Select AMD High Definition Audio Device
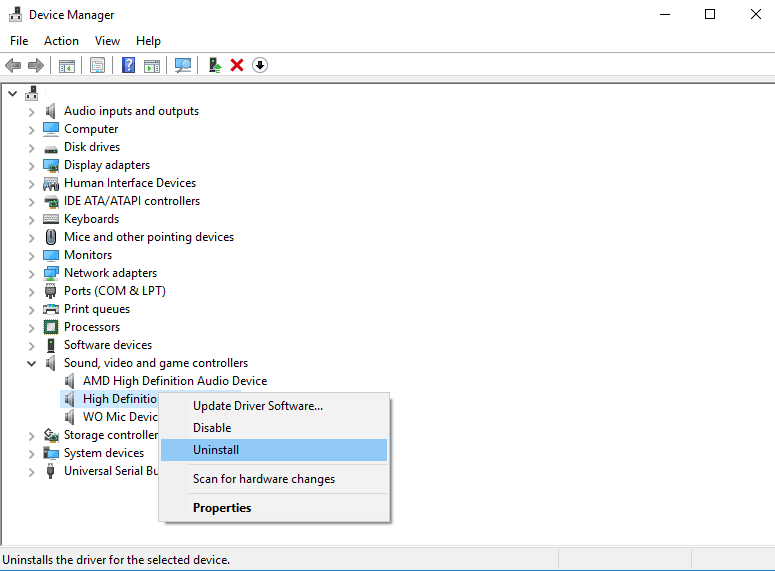The height and width of the screenshot is (571, 775). coord(175,381)
